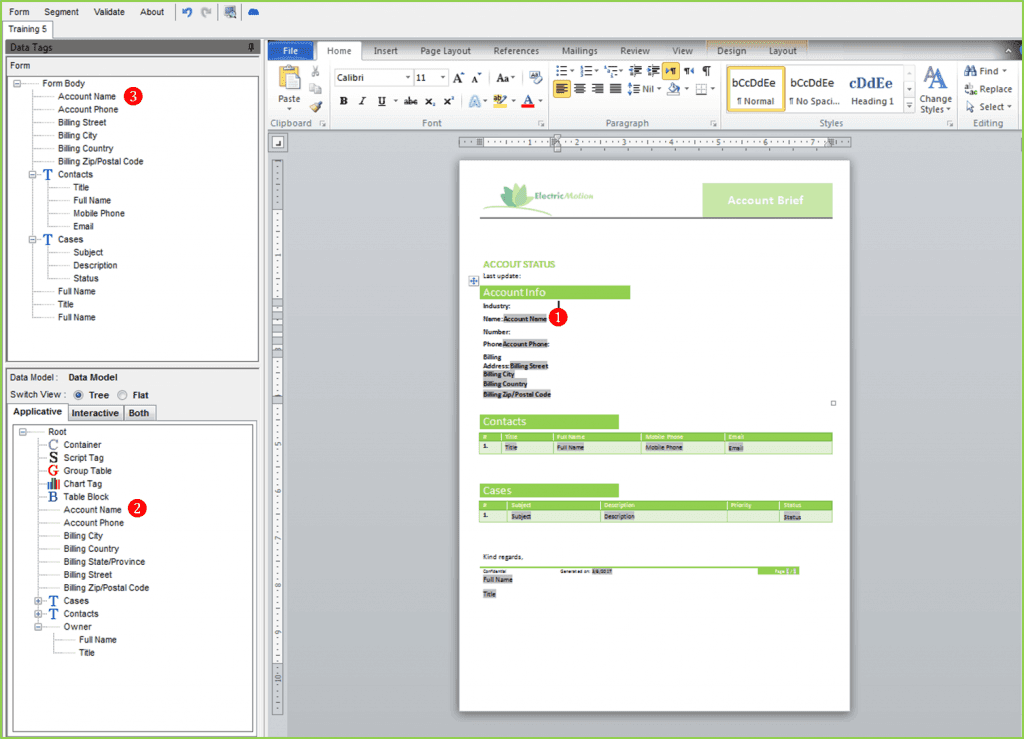This screenshot has height=739, width=1024.
Task: Click the cloud icon in the top toolbar
Action: [x=253, y=12]
